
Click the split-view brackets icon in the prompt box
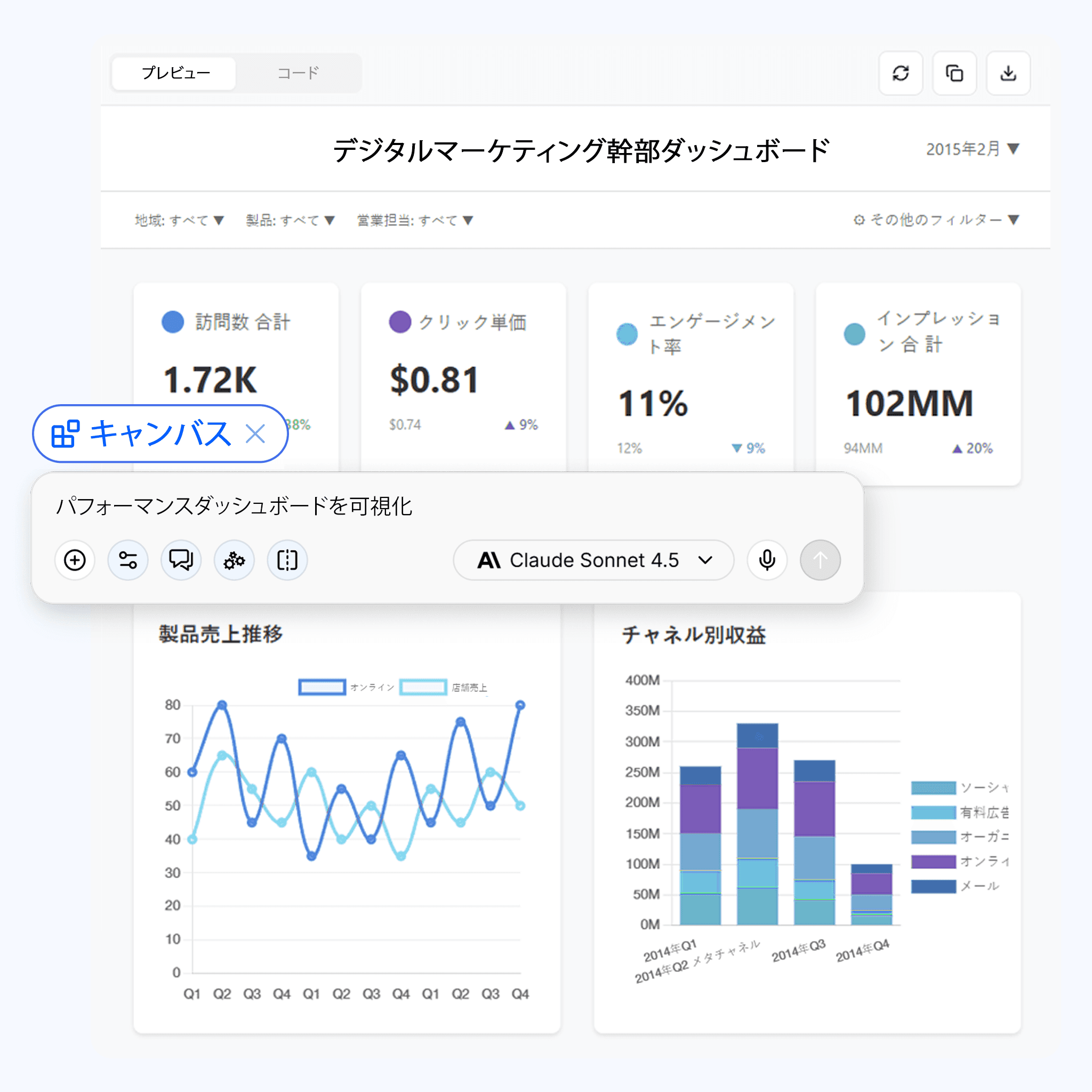point(287,560)
